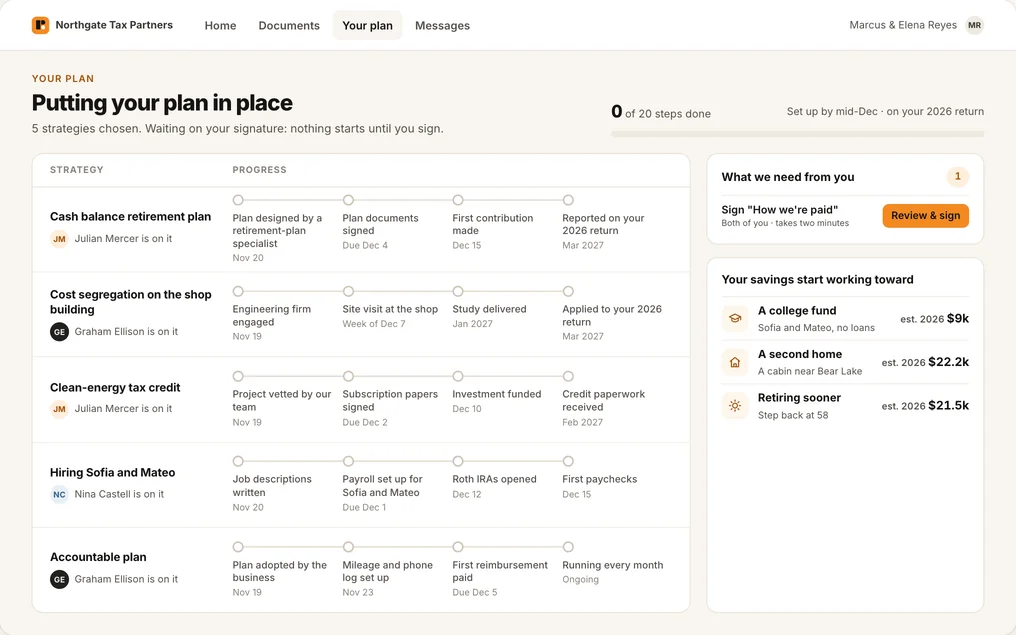
Task: Click step marker for Roth IRAs opened
Action: [458, 461]
